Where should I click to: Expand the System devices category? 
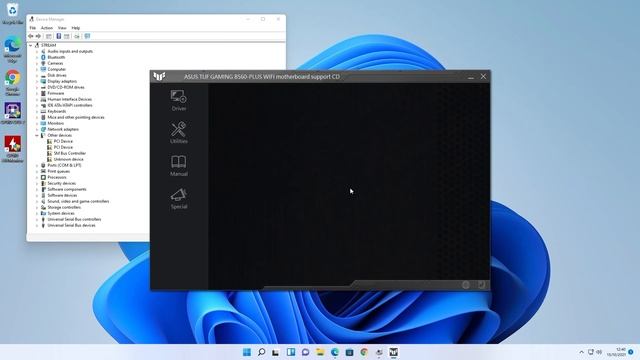point(37,213)
